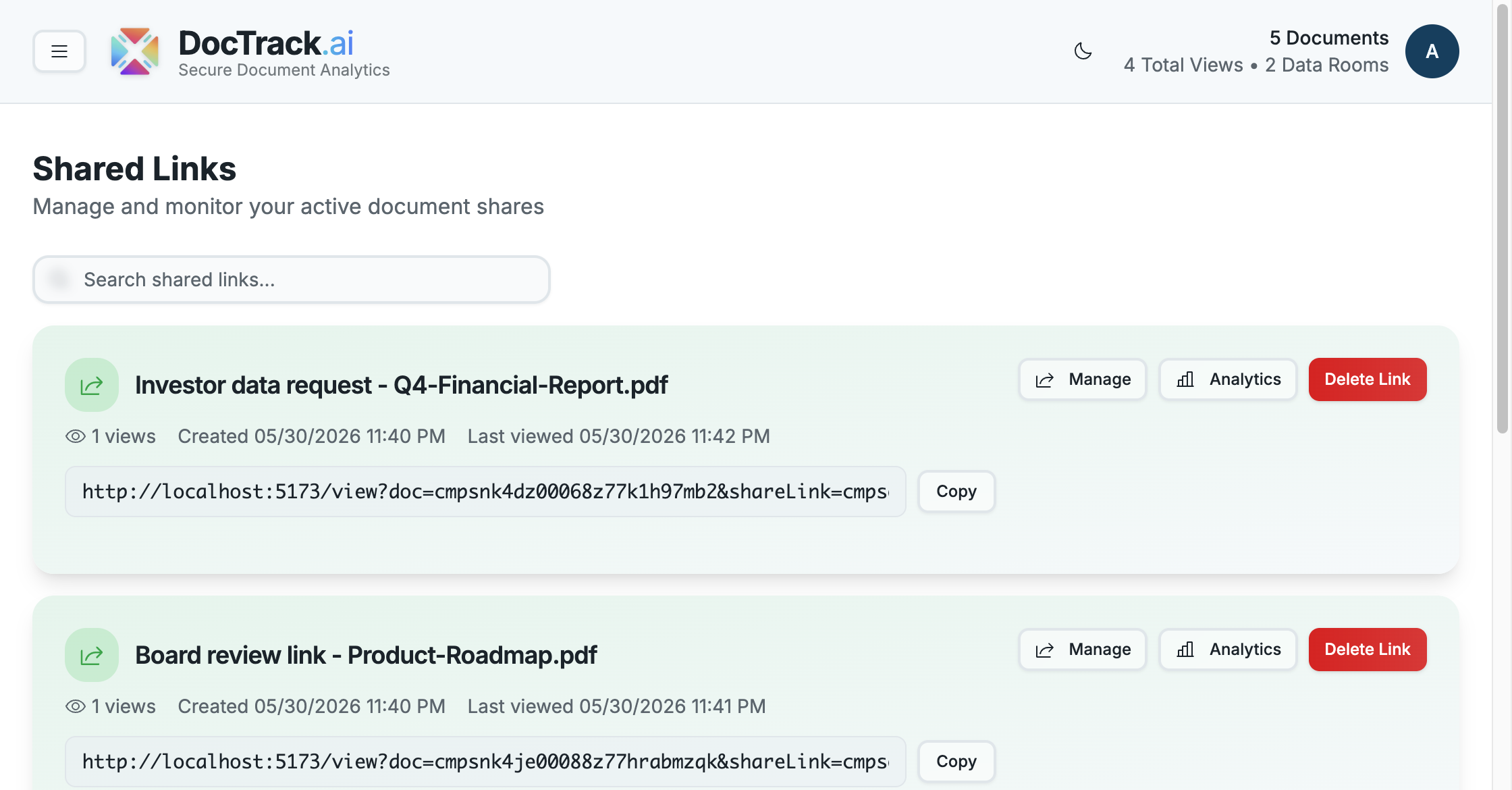The image size is (1512, 790).
Task: Click 'Last viewed 05/30/2026 11:42 PM' text
Action: [x=618, y=436]
